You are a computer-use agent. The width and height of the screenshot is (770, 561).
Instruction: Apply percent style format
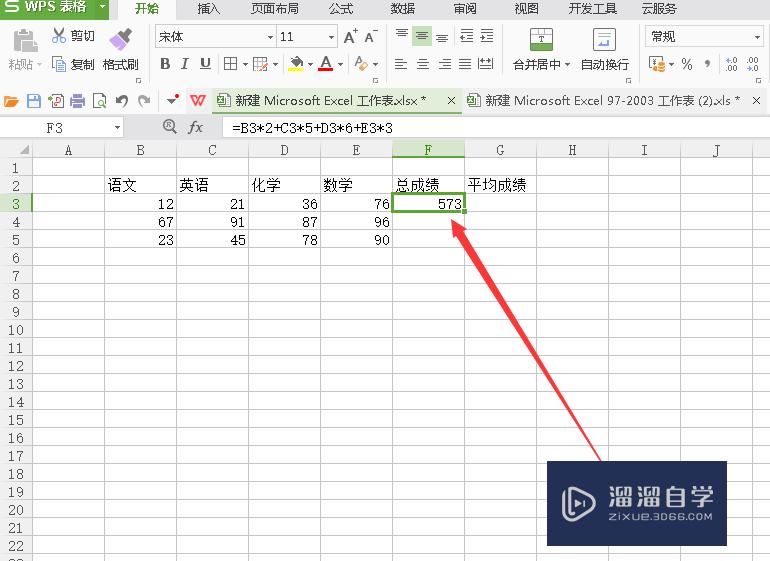[687, 64]
